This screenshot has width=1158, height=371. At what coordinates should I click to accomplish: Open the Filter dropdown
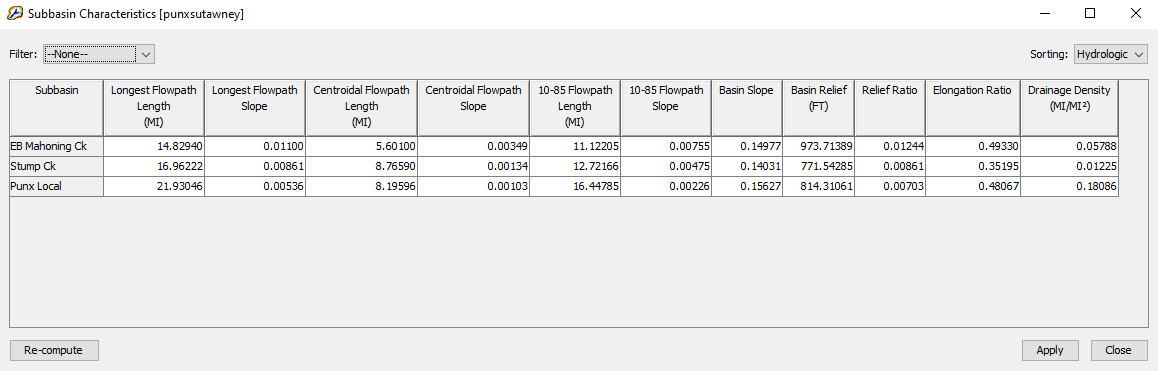tap(98, 54)
